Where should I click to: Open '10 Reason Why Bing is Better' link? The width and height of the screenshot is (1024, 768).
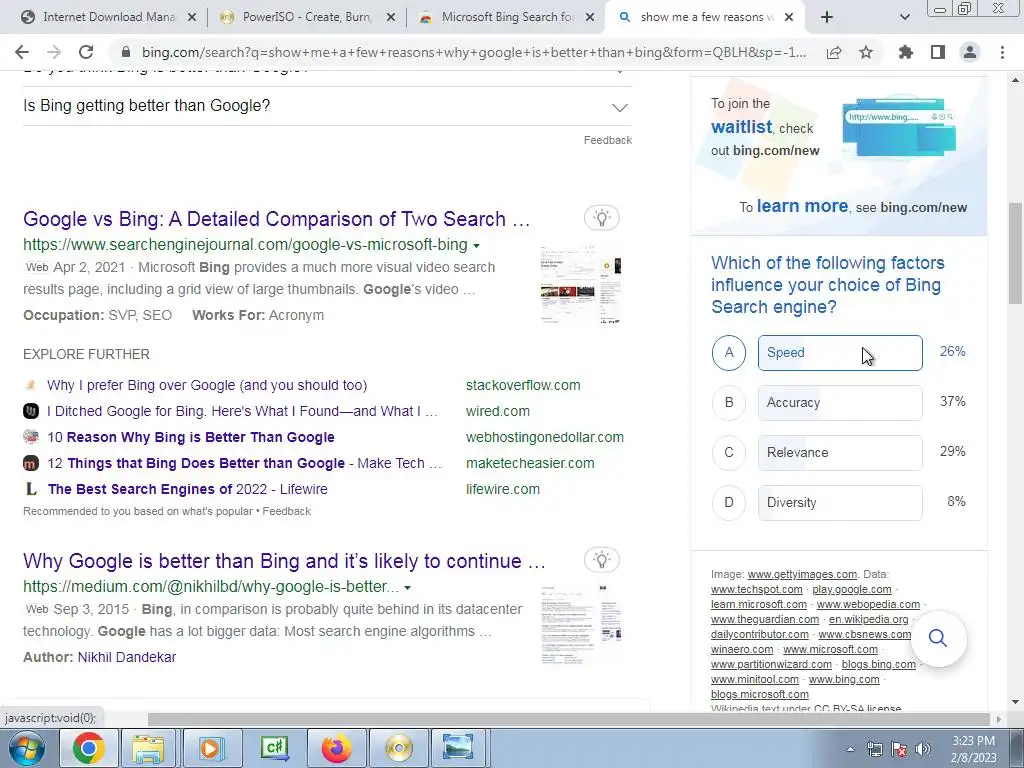click(191, 438)
